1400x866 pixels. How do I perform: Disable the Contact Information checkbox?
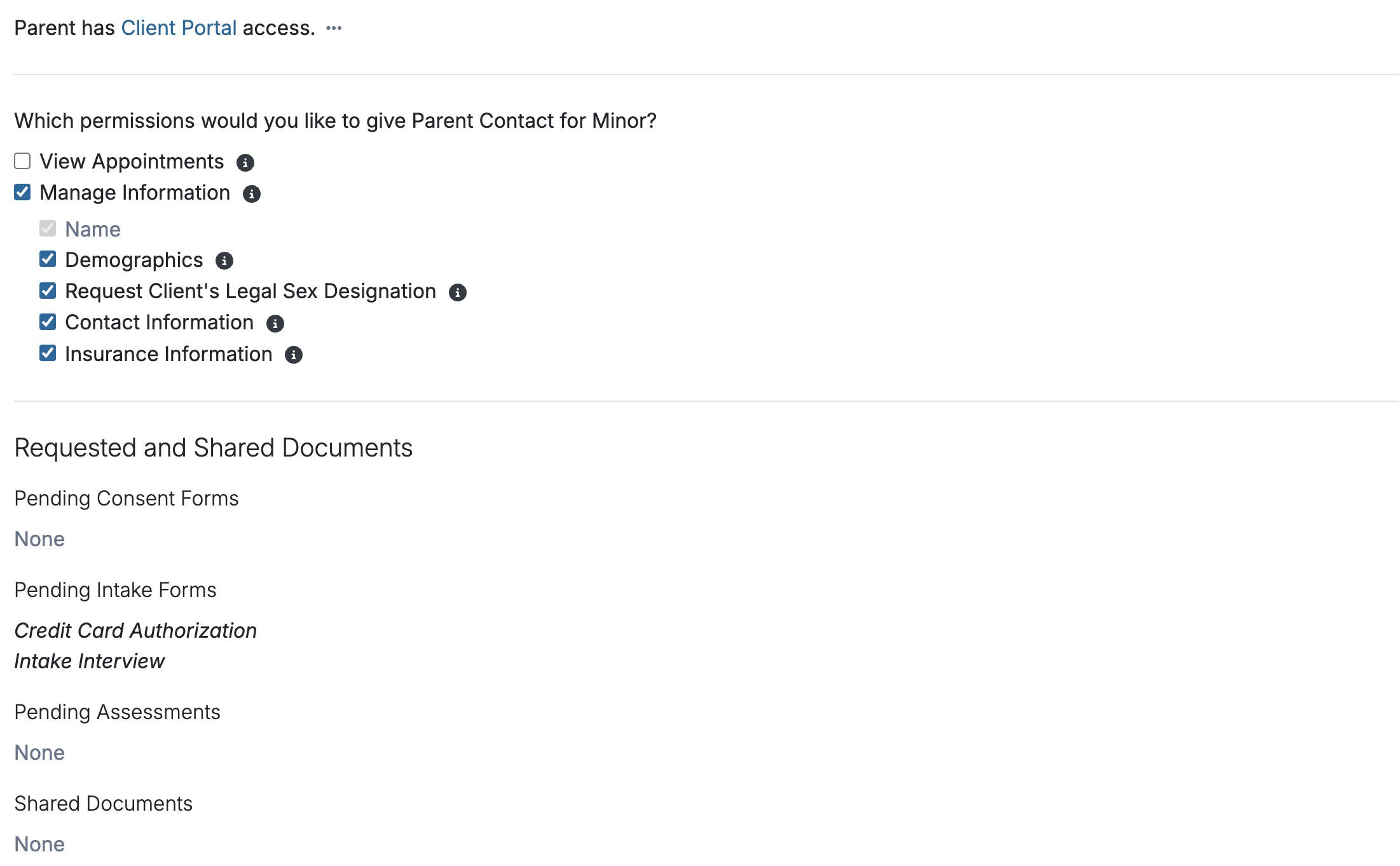(x=48, y=322)
